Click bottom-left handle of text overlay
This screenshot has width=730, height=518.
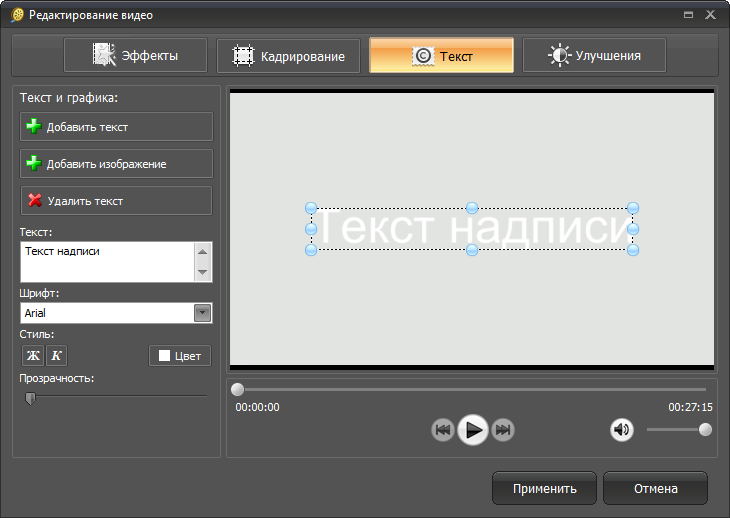311,250
